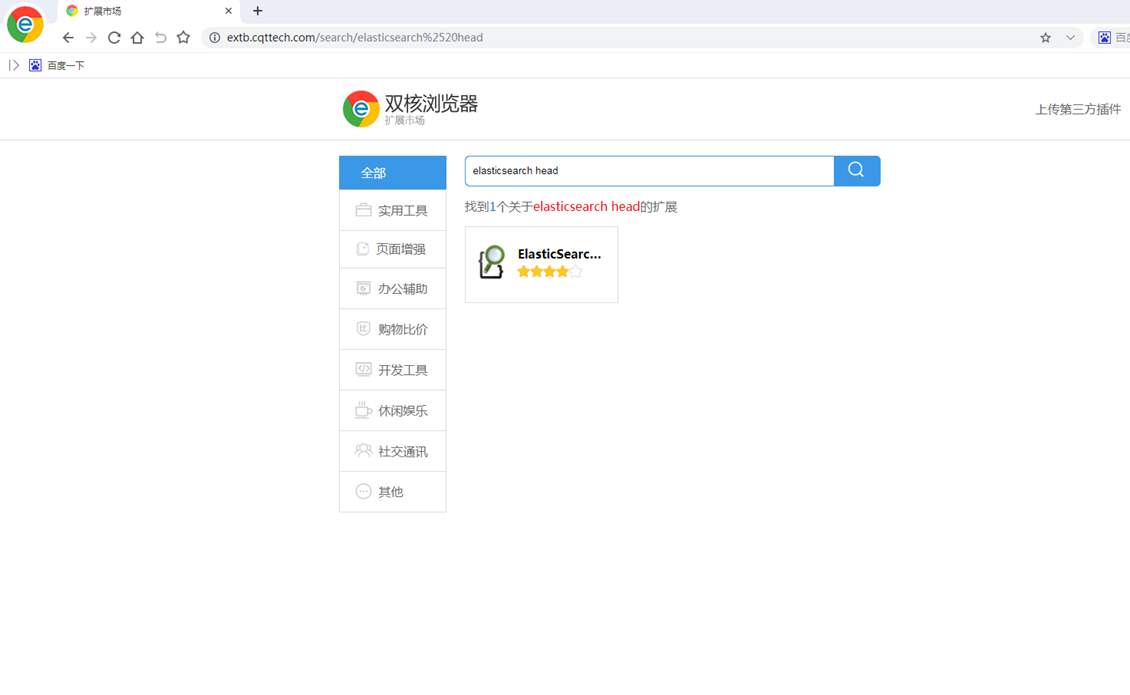
Task: Click the 扩展市场 subtitle under the page logo
Action: (x=404, y=120)
